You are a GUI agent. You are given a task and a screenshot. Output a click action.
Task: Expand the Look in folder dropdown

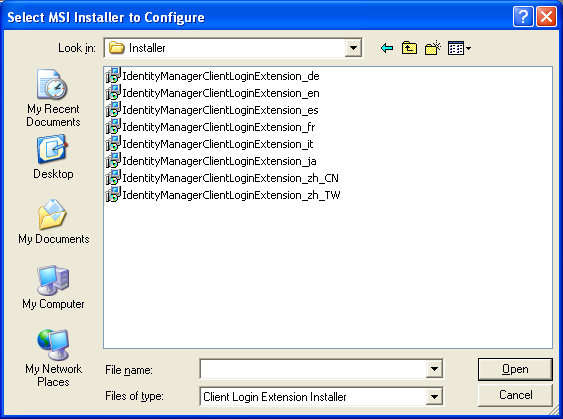353,48
